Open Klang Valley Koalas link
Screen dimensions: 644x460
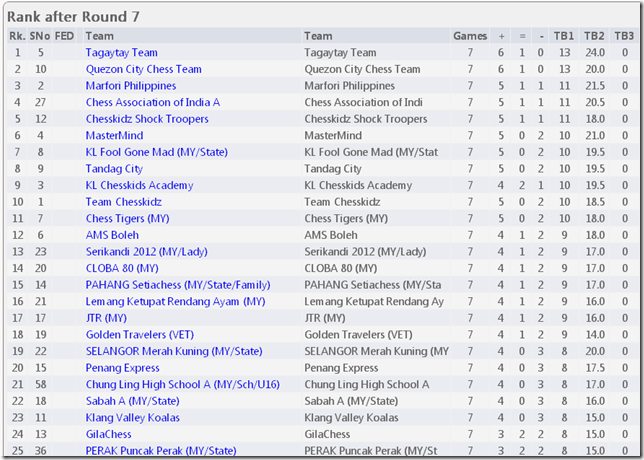(133, 418)
